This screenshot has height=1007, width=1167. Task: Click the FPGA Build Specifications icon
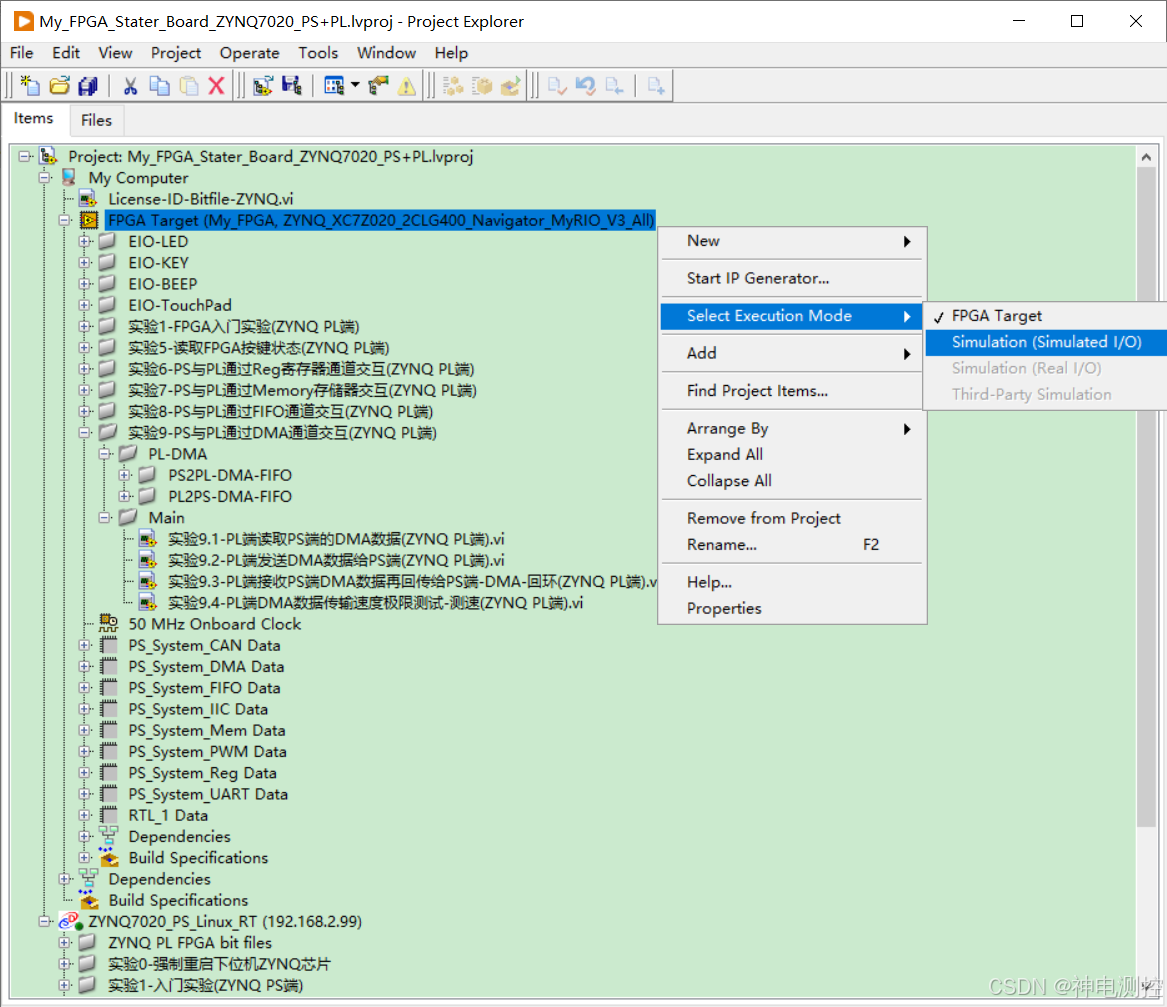coord(109,857)
